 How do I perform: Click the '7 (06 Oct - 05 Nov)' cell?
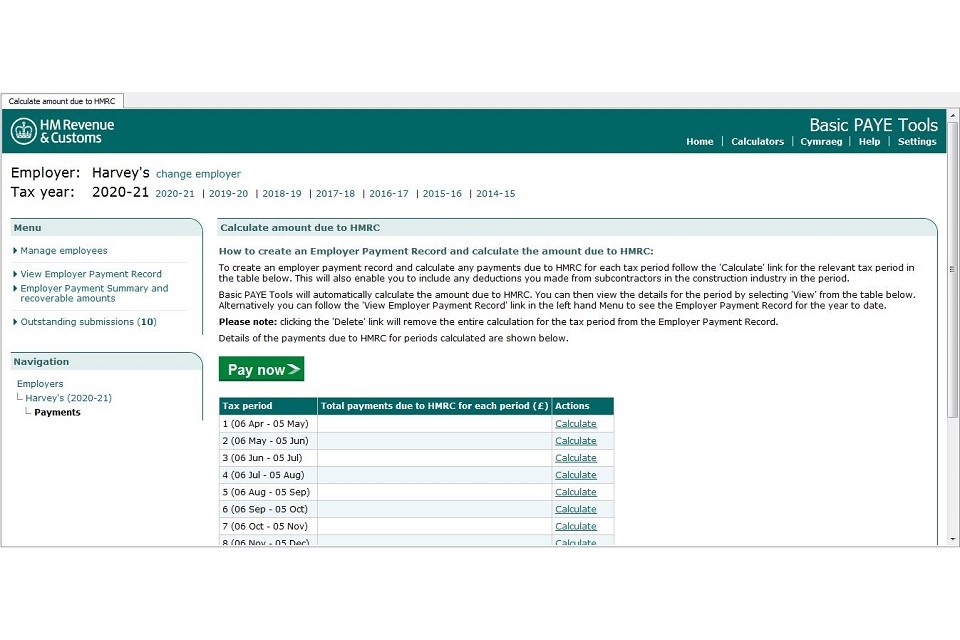[x=268, y=527]
